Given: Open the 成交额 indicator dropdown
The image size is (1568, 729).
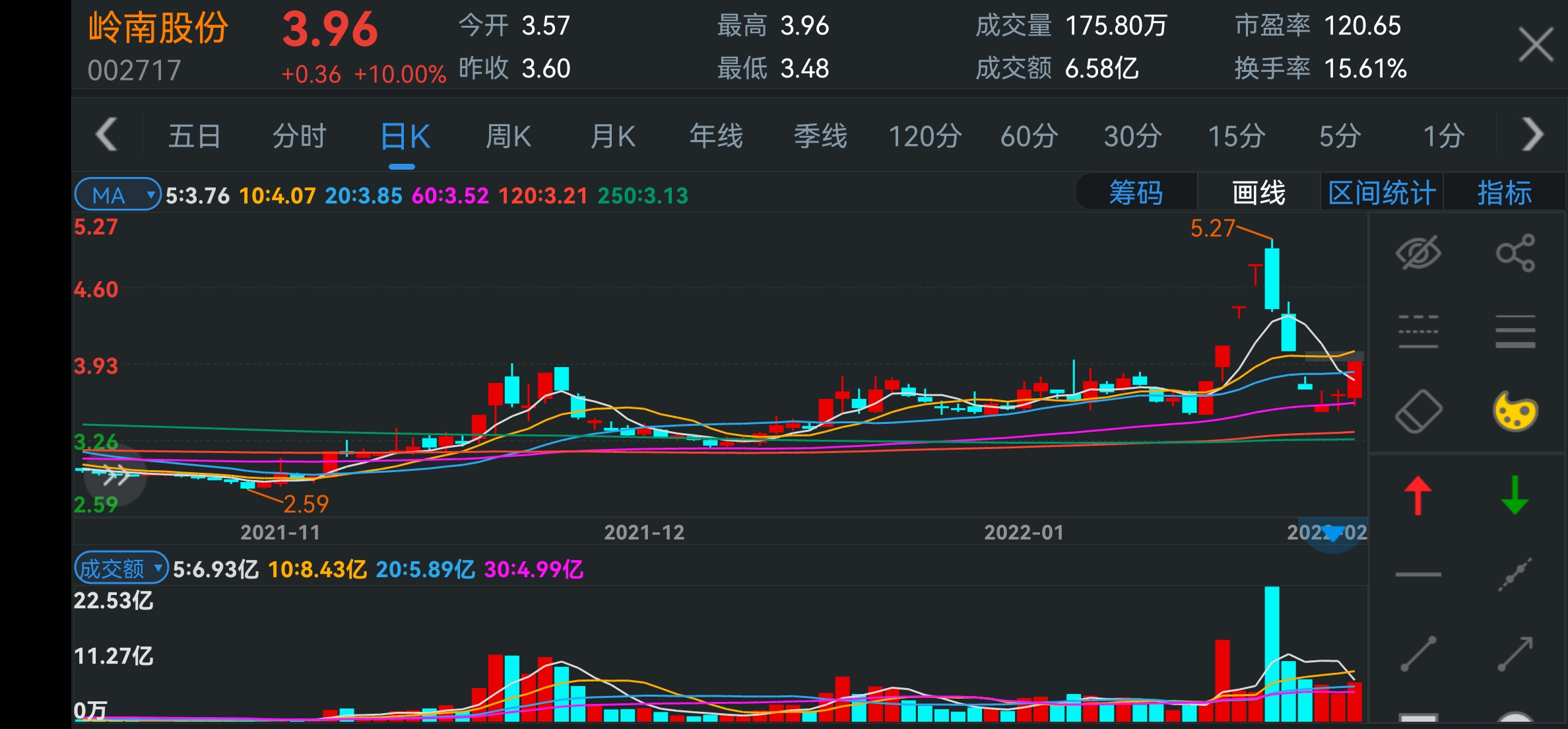Looking at the screenshot, I should click(121, 568).
